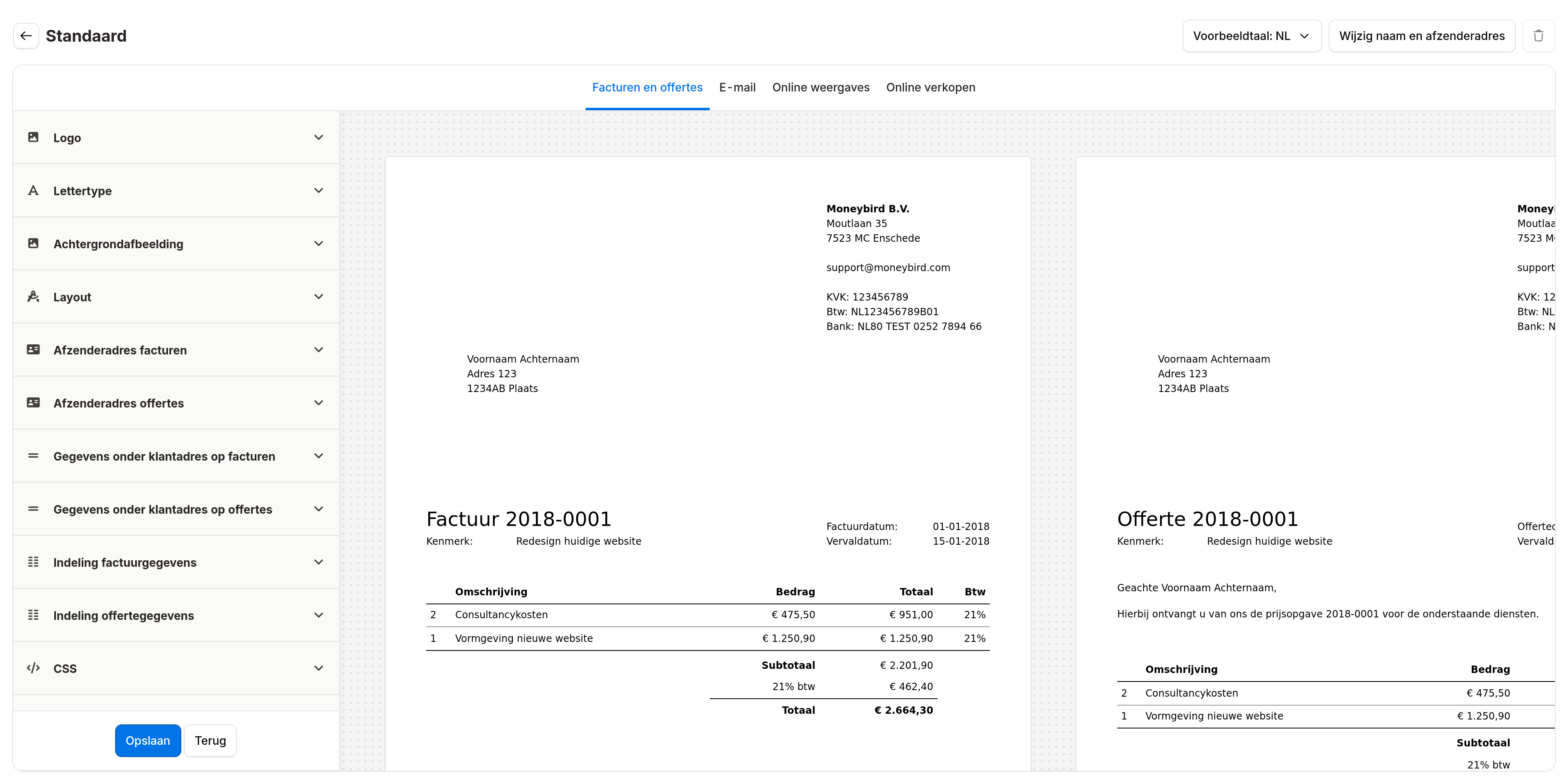Click the Subtotaal value € 2.201,90
This screenshot has width=1568, height=784.
[x=906, y=665]
